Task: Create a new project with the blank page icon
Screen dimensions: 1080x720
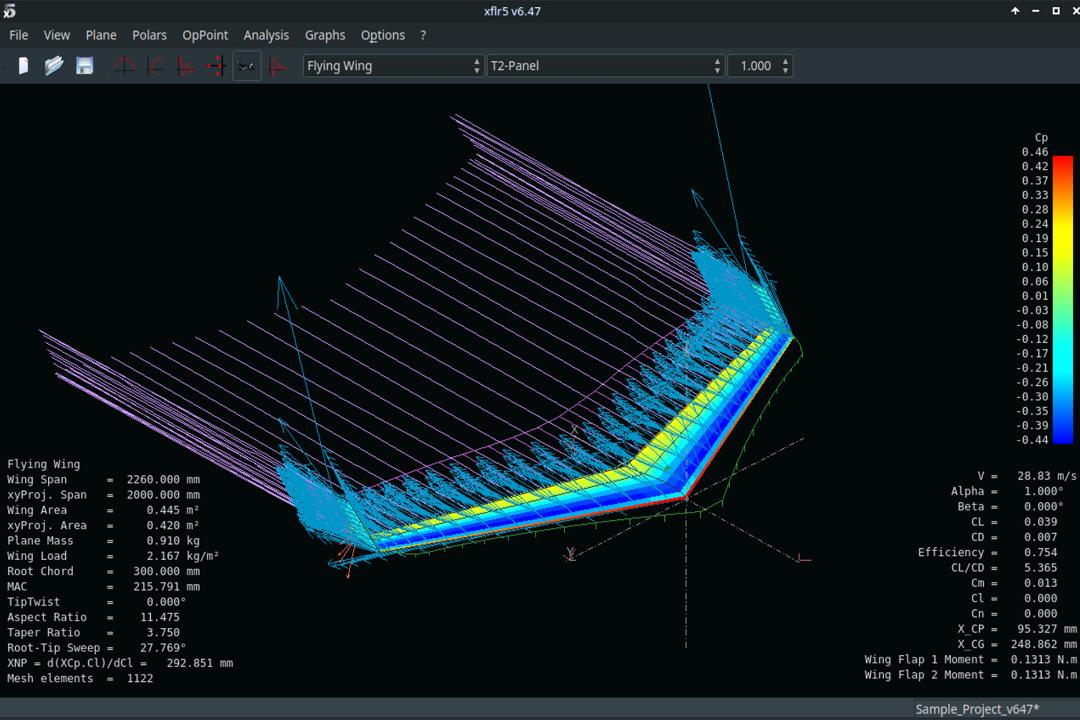Action: (x=23, y=66)
